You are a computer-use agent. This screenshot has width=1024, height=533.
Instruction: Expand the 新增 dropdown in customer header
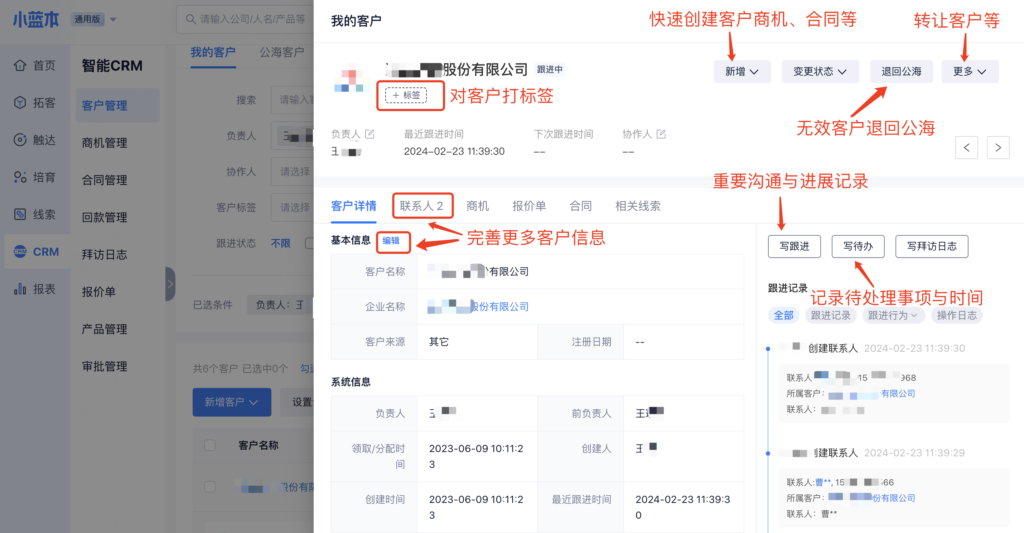(x=741, y=71)
